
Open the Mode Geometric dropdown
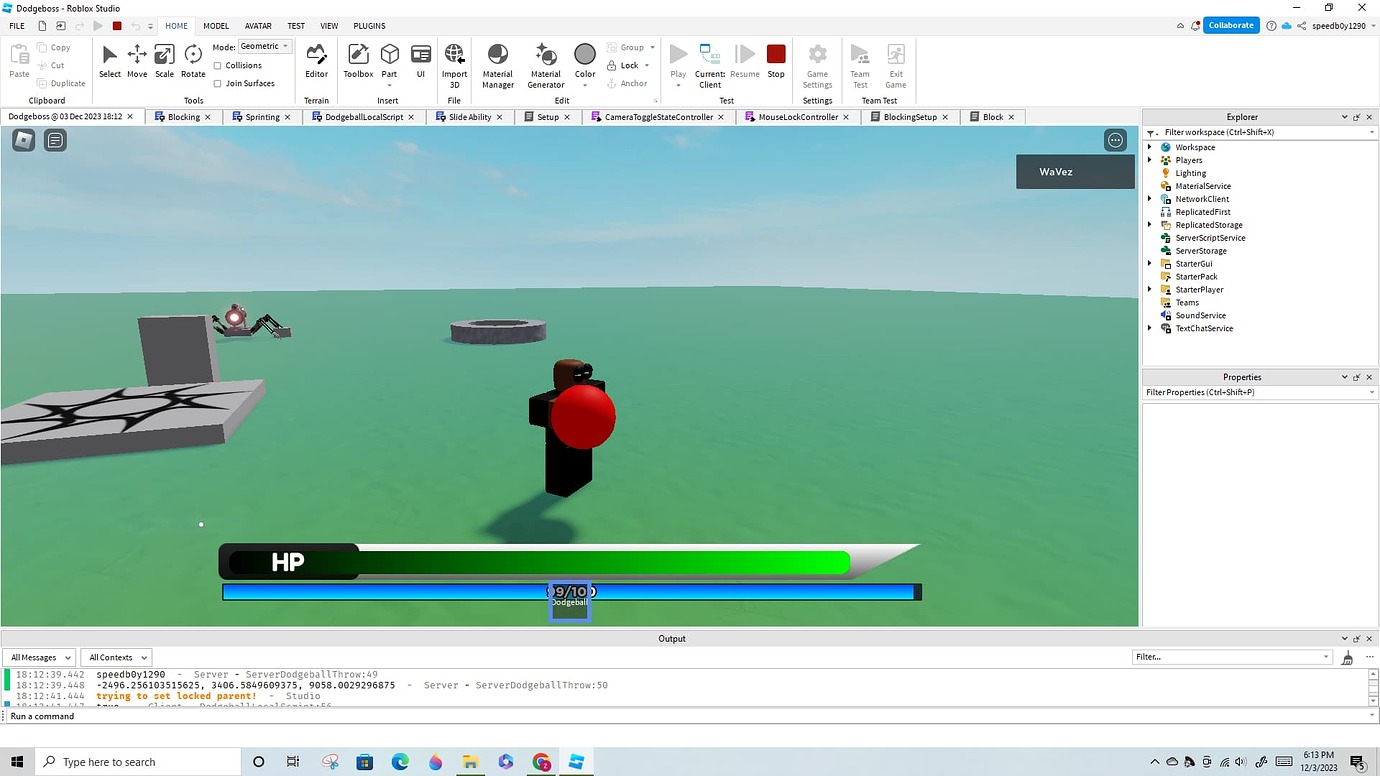click(x=264, y=47)
